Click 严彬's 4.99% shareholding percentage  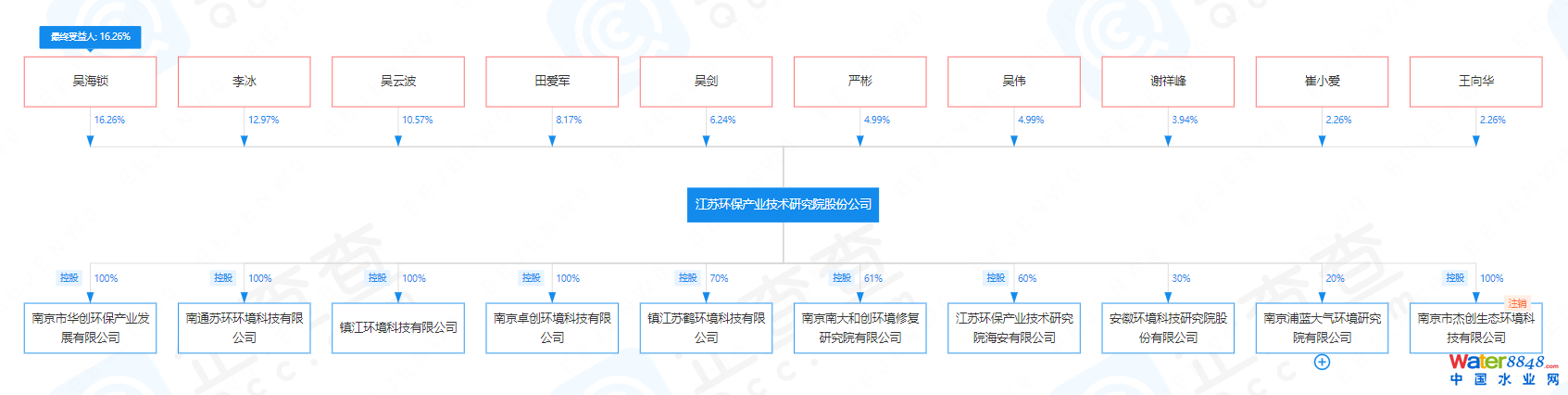pyautogui.click(x=876, y=120)
